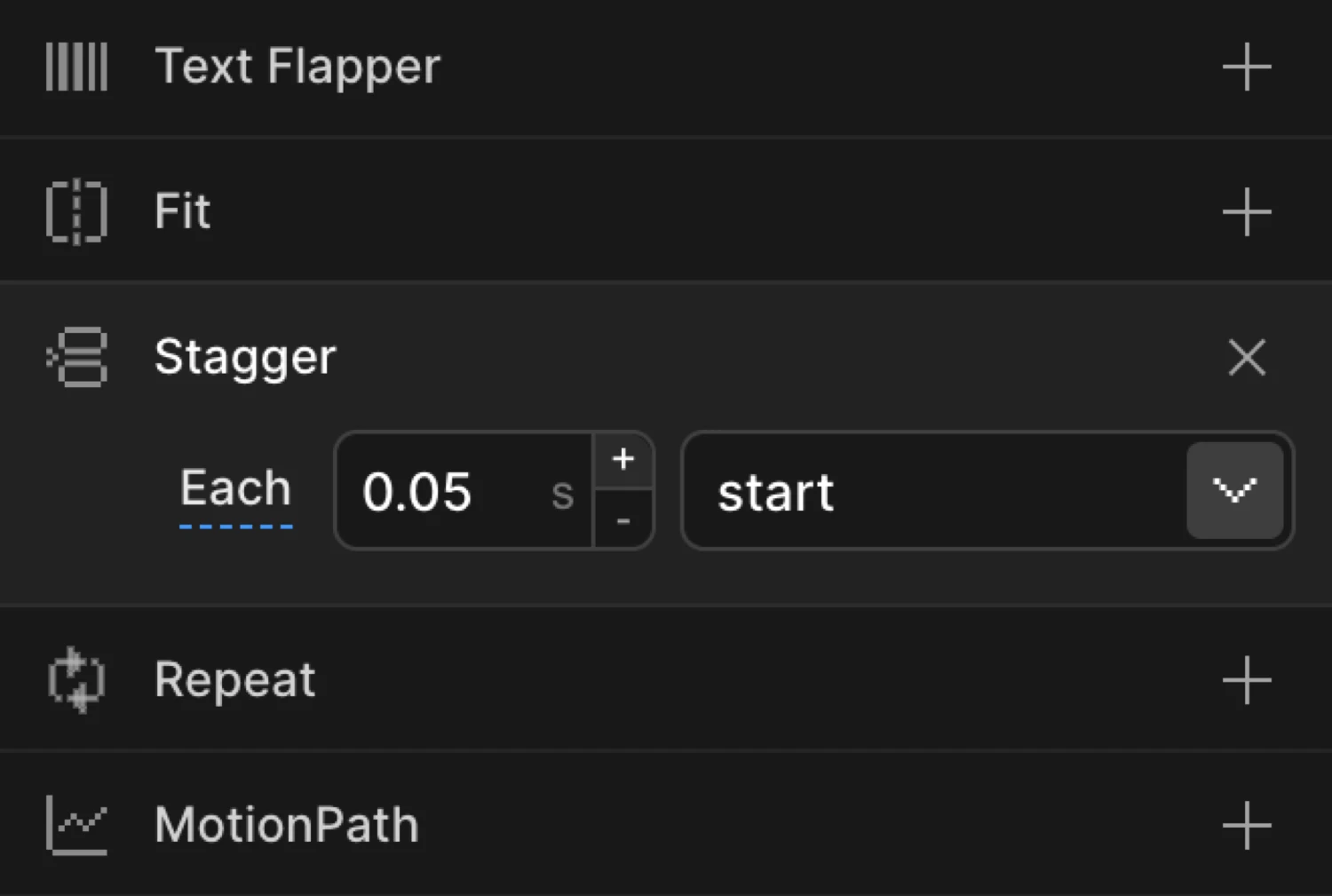Image resolution: width=1332 pixels, height=896 pixels.
Task: Toggle the Each stagger mode option
Action: pos(234,489)
